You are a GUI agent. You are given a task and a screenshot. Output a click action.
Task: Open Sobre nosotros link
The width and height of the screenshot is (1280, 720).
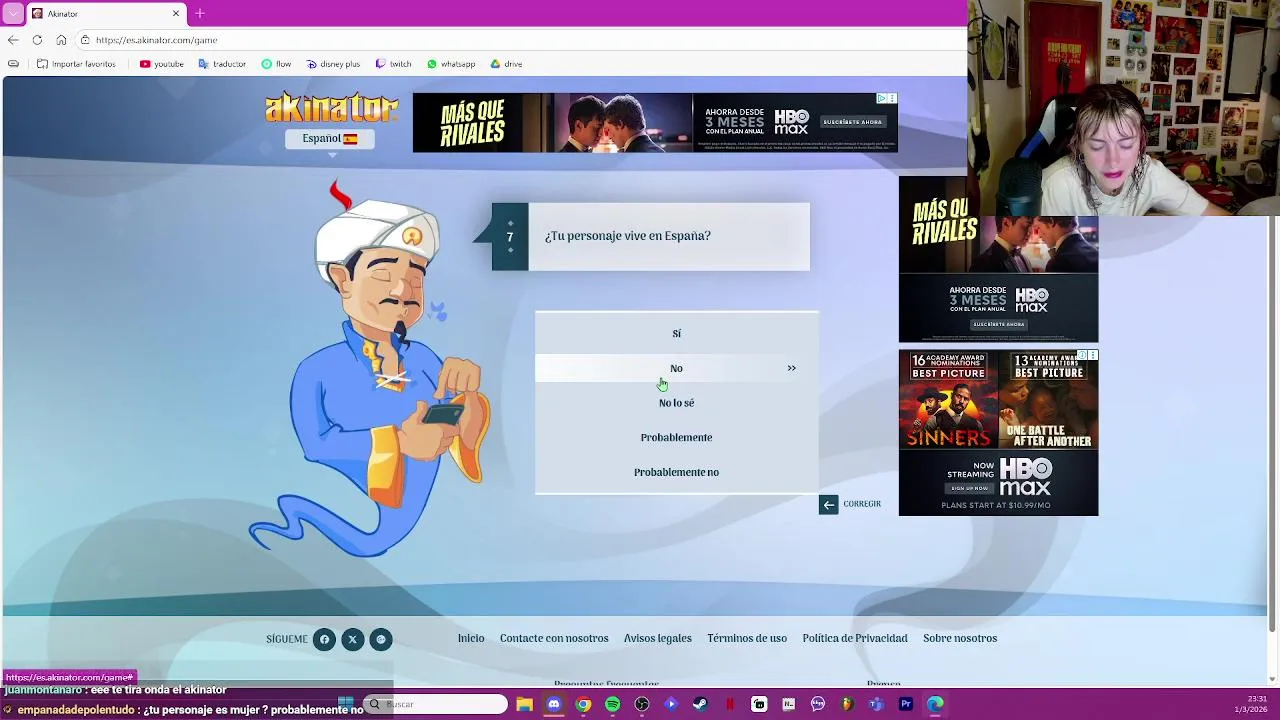(960, 638)
